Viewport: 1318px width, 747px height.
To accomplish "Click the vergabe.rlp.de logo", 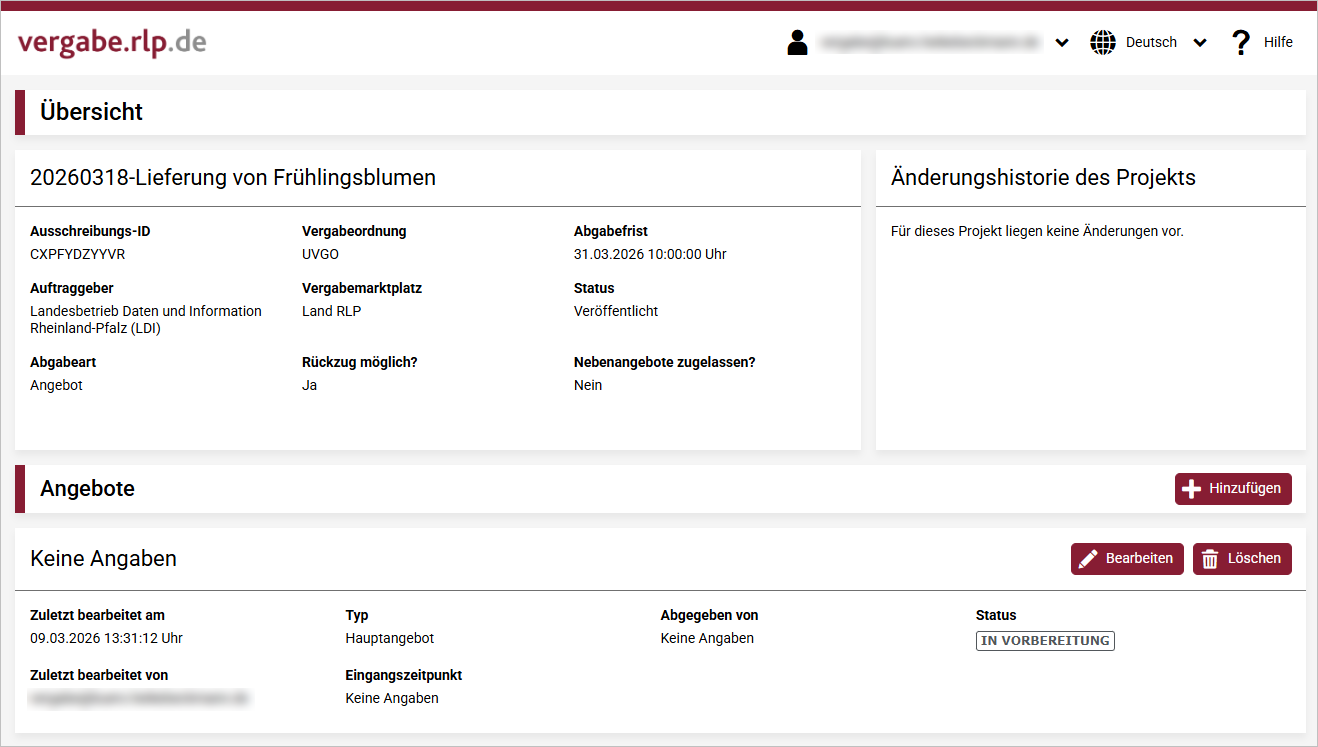I will pos(112,43).
